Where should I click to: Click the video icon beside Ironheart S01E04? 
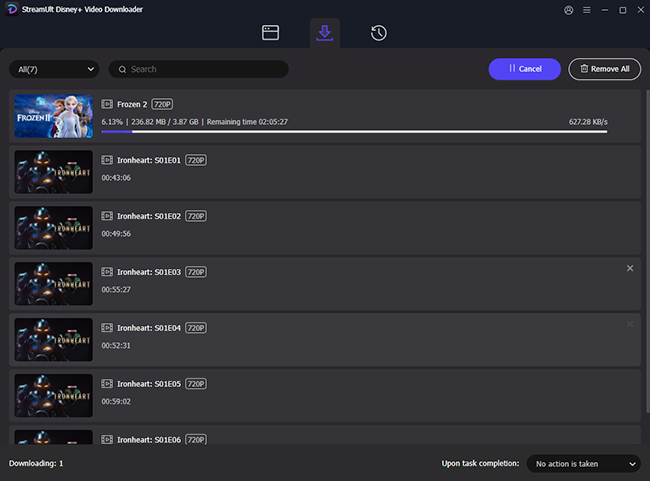(107, 328)
